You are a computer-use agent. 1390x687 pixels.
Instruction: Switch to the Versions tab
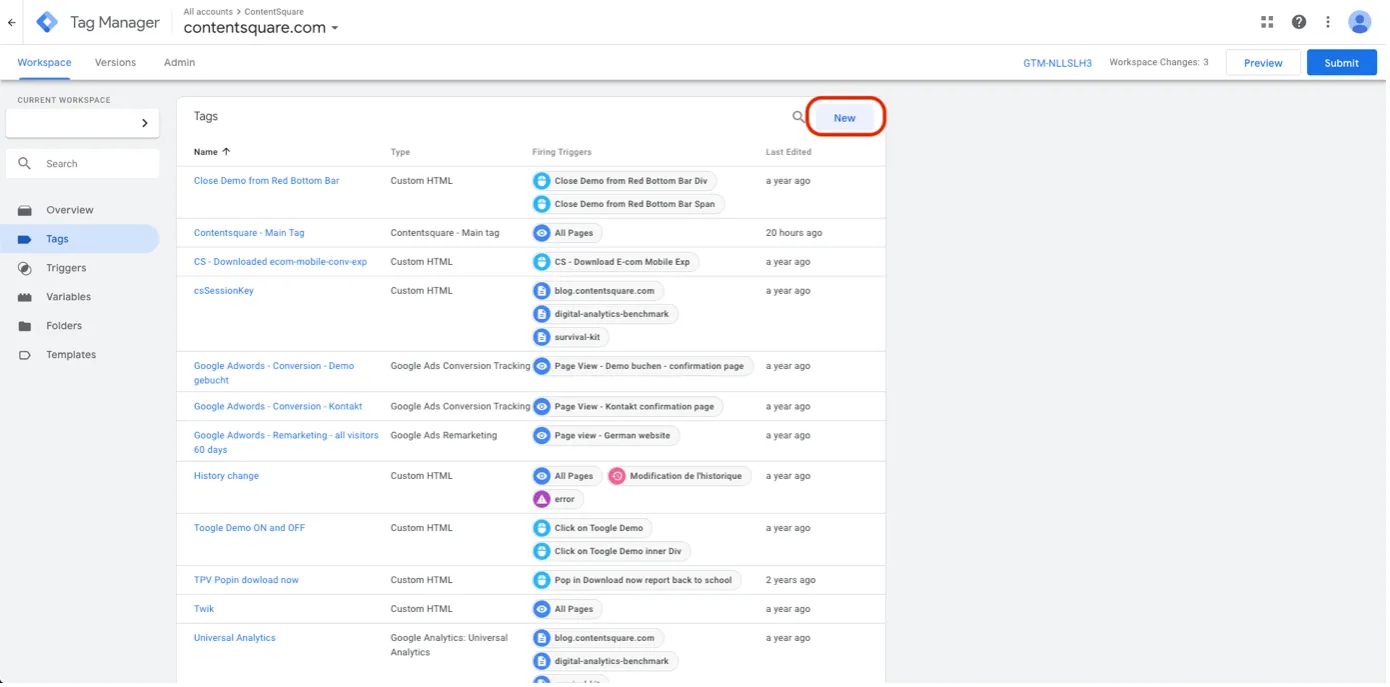pos(115,62)
